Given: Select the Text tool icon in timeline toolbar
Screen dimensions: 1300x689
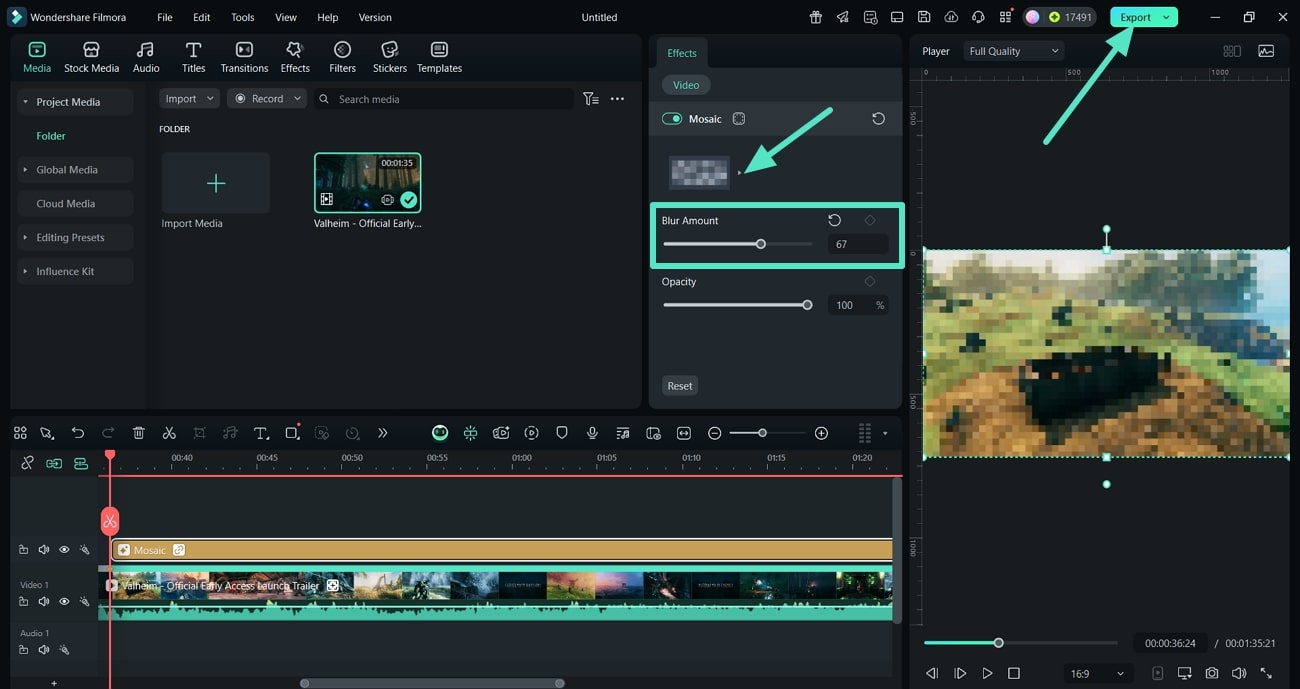Looking at the screenshot, I should [261, 433].
